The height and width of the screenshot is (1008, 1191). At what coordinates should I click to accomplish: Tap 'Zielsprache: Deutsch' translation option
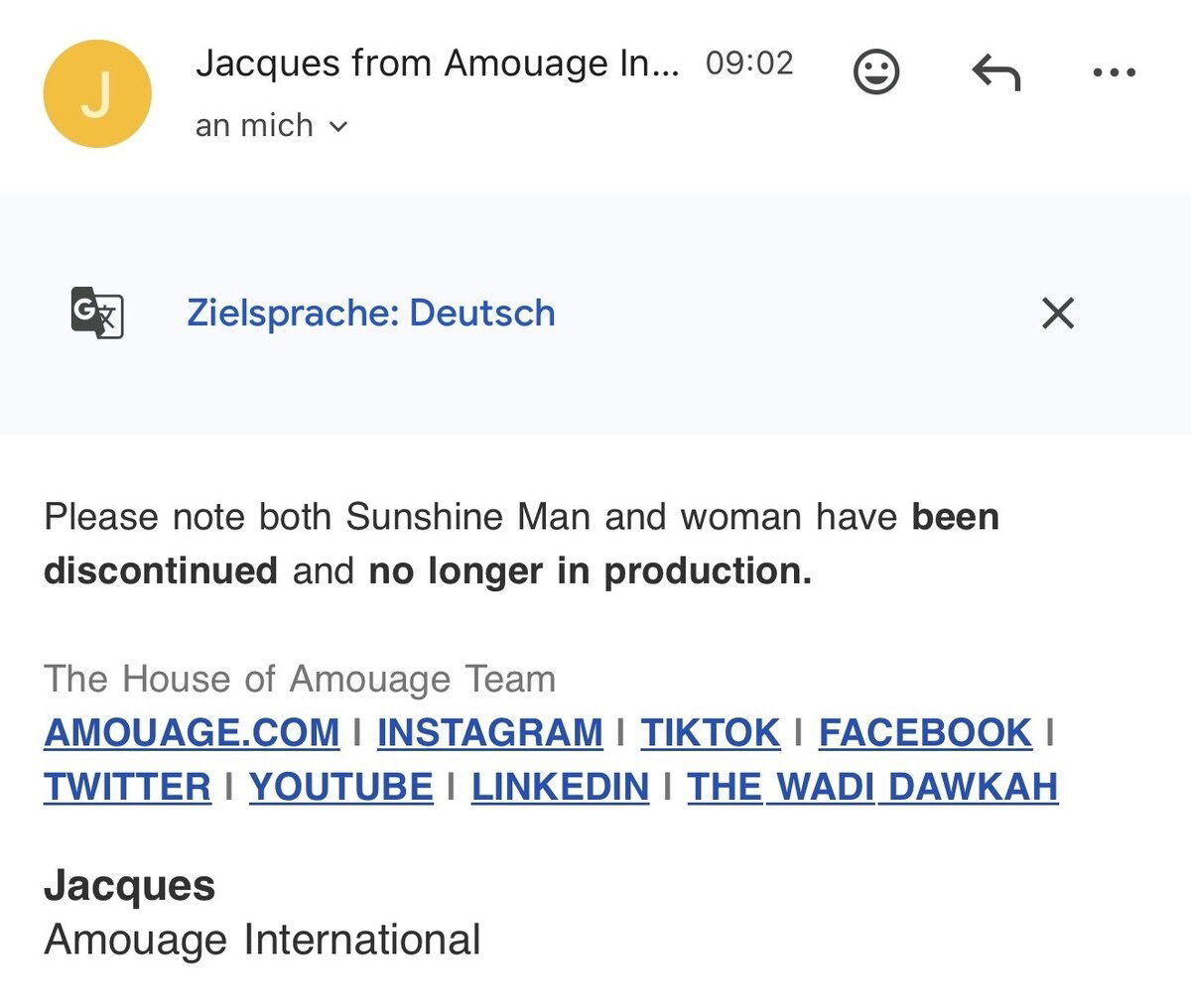click(x=370, y=313)
